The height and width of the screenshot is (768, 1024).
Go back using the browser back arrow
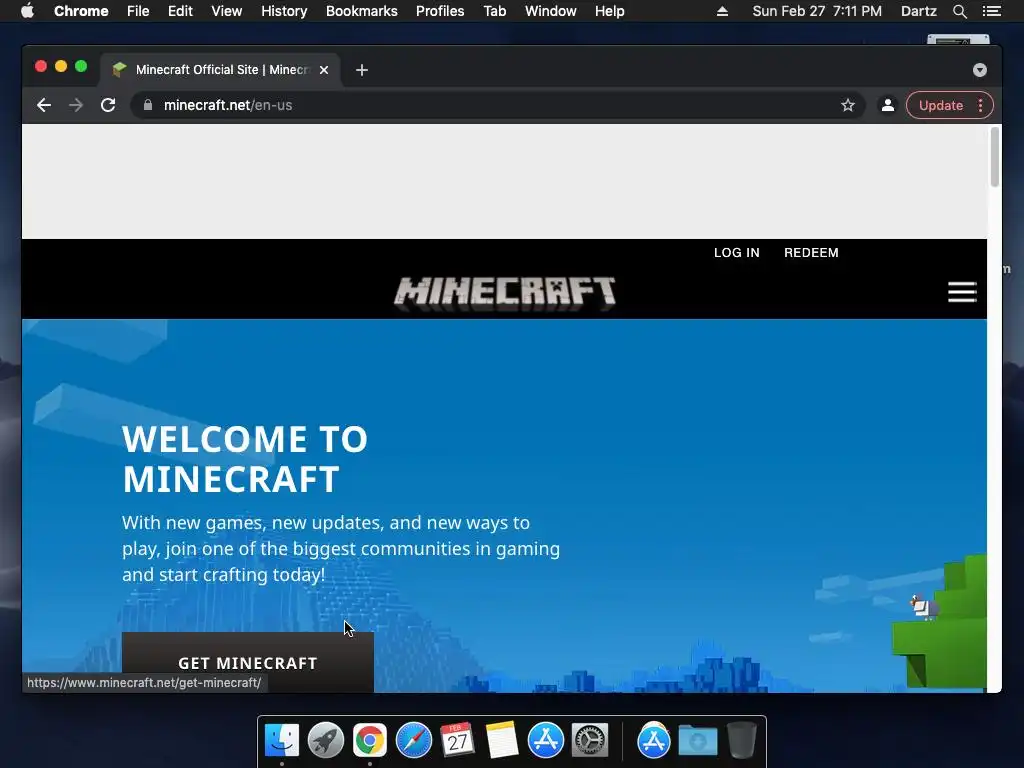pyautogui.click(x=44, y=105)
